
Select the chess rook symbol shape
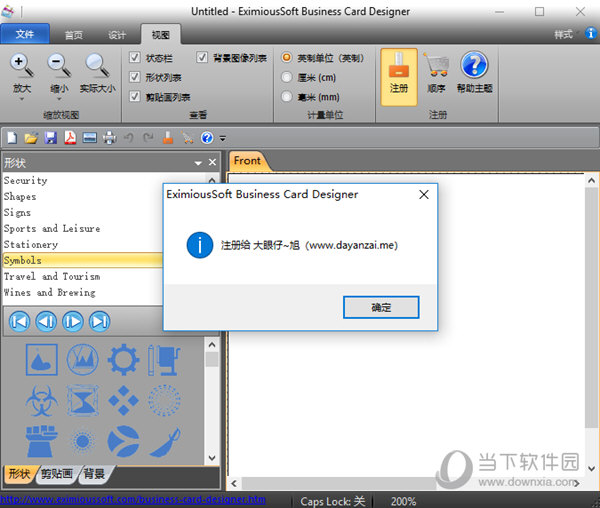(42, 441)
